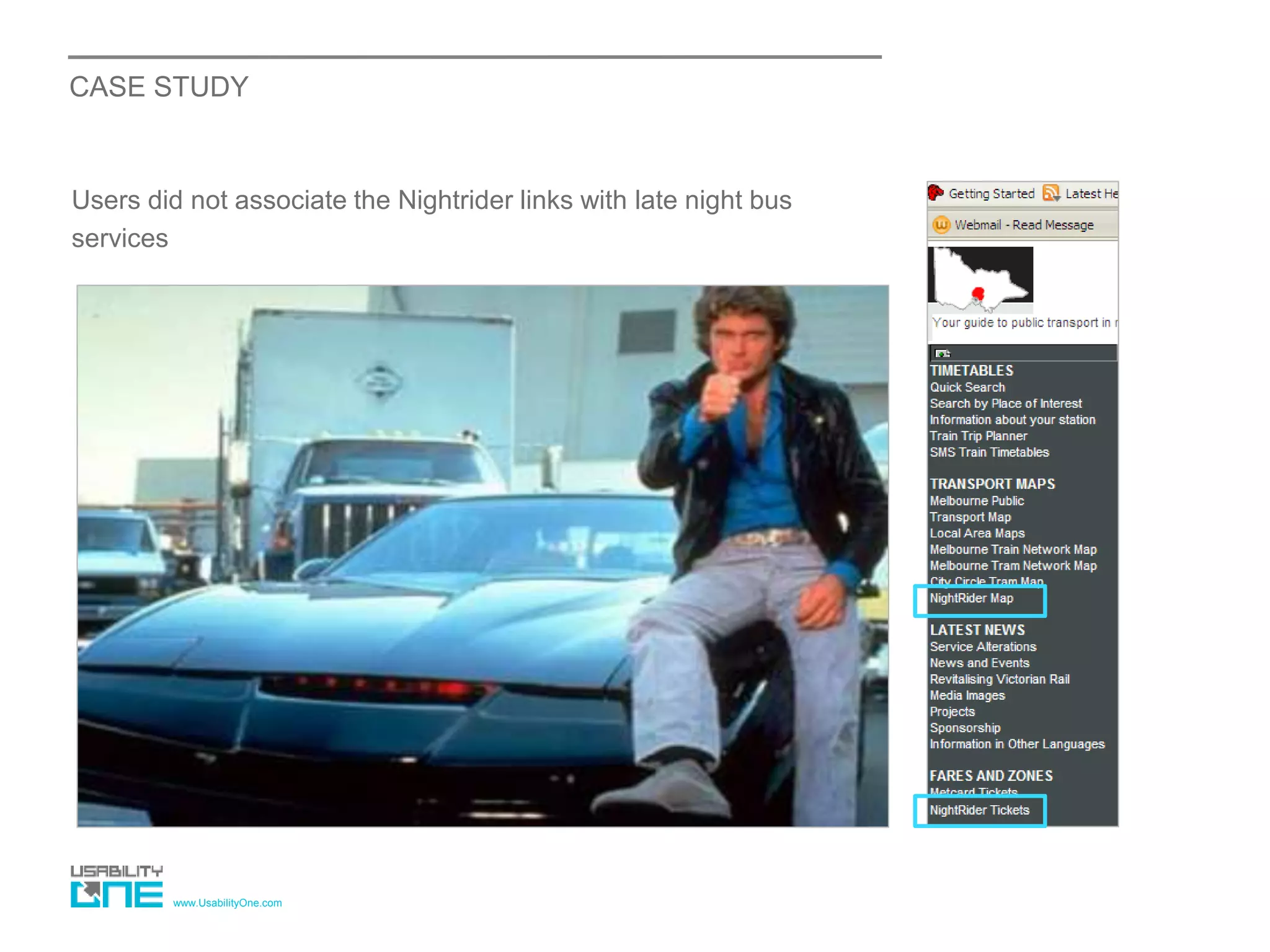Viewport: 1270px width, 952px height.
Task: Open the Quick Search link
Action: pos(967,387)
